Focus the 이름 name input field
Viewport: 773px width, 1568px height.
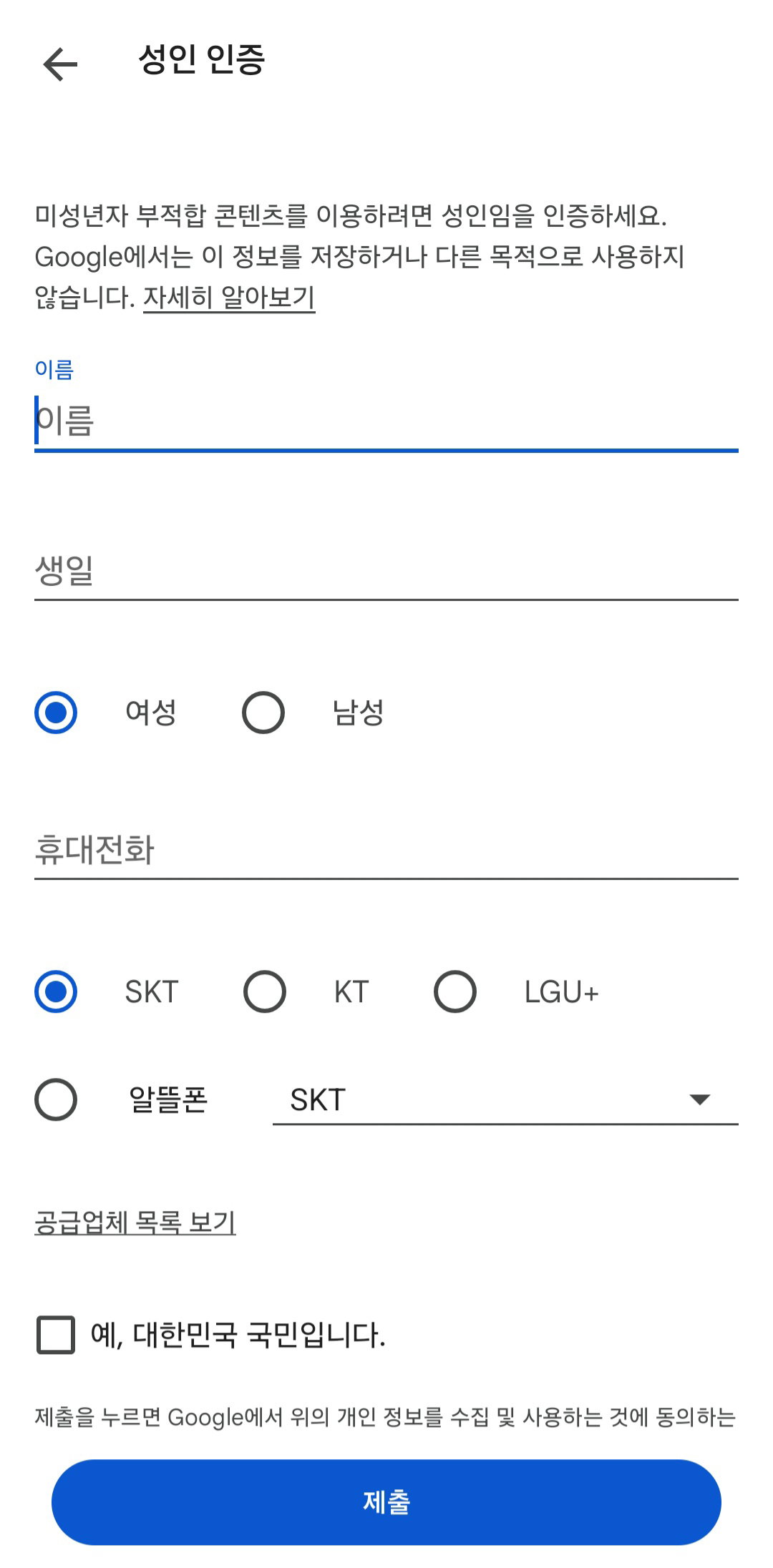click(386, 421)
